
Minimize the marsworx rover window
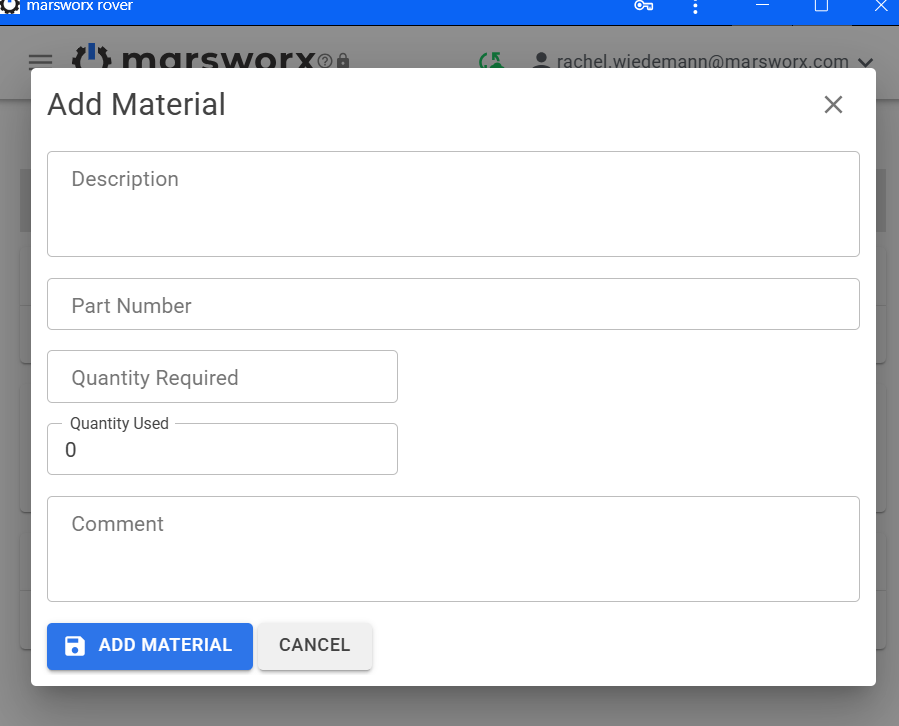pos(762,5)
